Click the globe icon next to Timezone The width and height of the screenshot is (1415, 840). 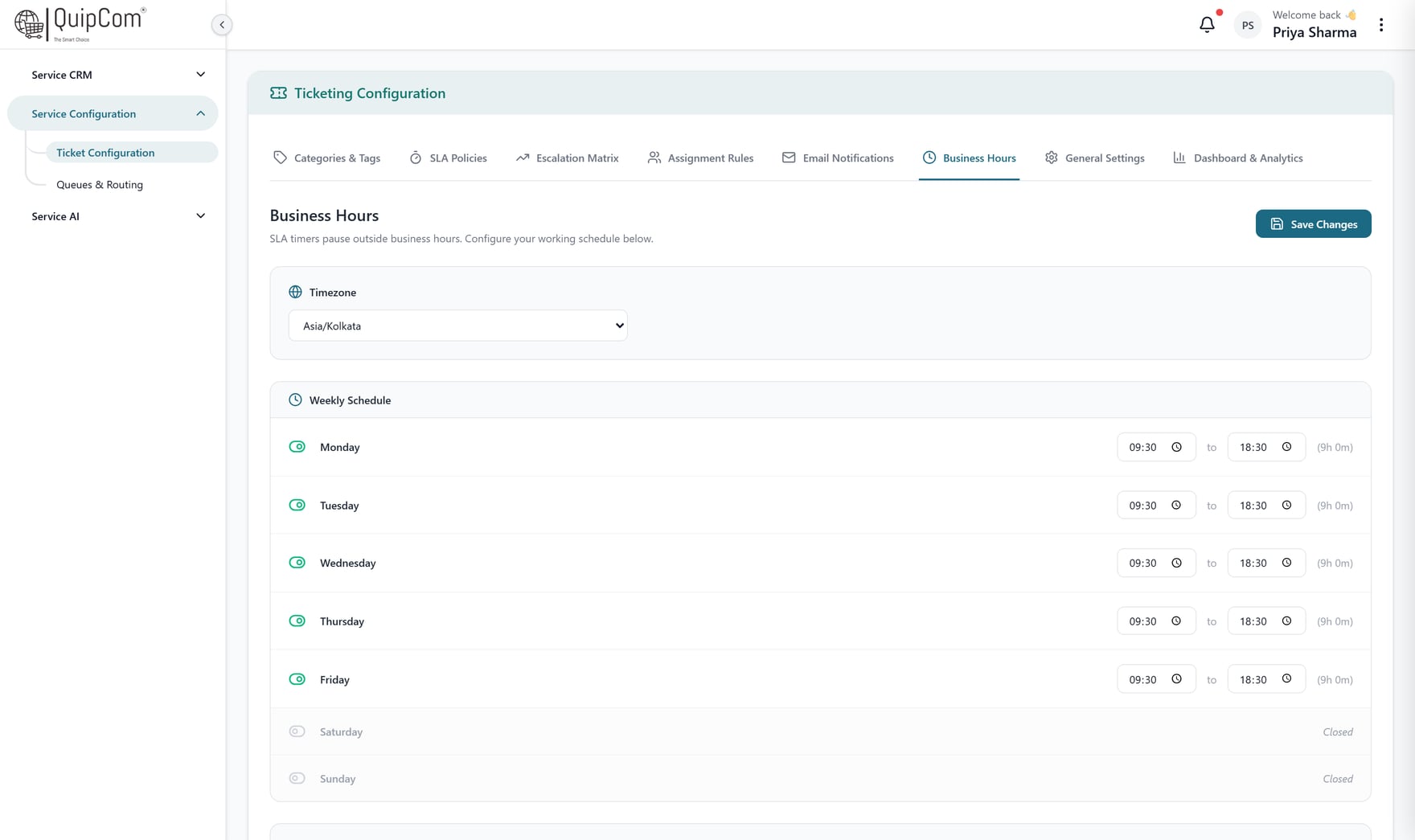[295, 292]
